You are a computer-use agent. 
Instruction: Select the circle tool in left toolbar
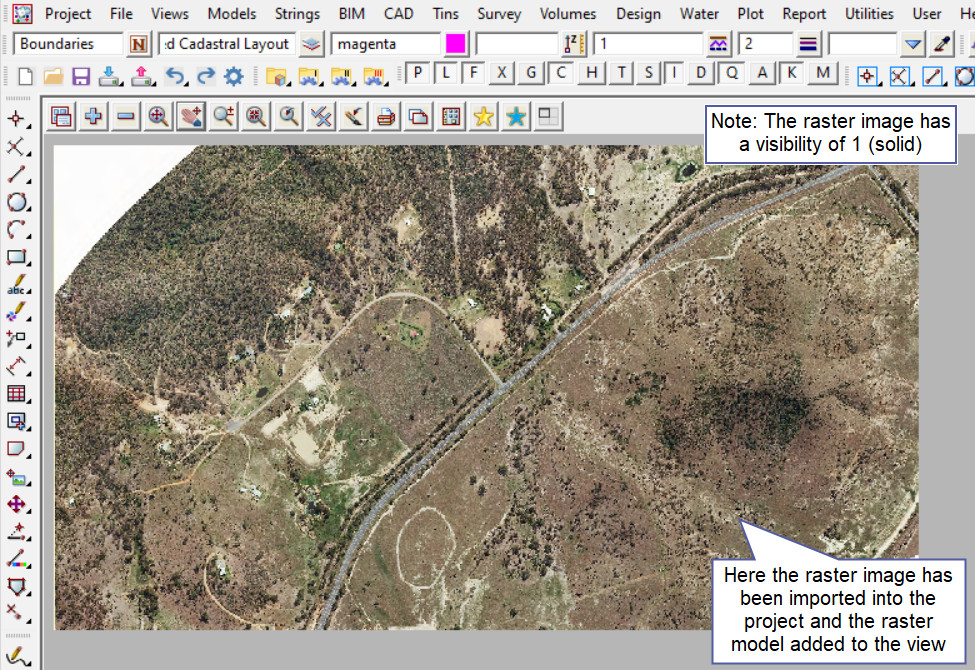pyautogui.click(x=16, y=202)
